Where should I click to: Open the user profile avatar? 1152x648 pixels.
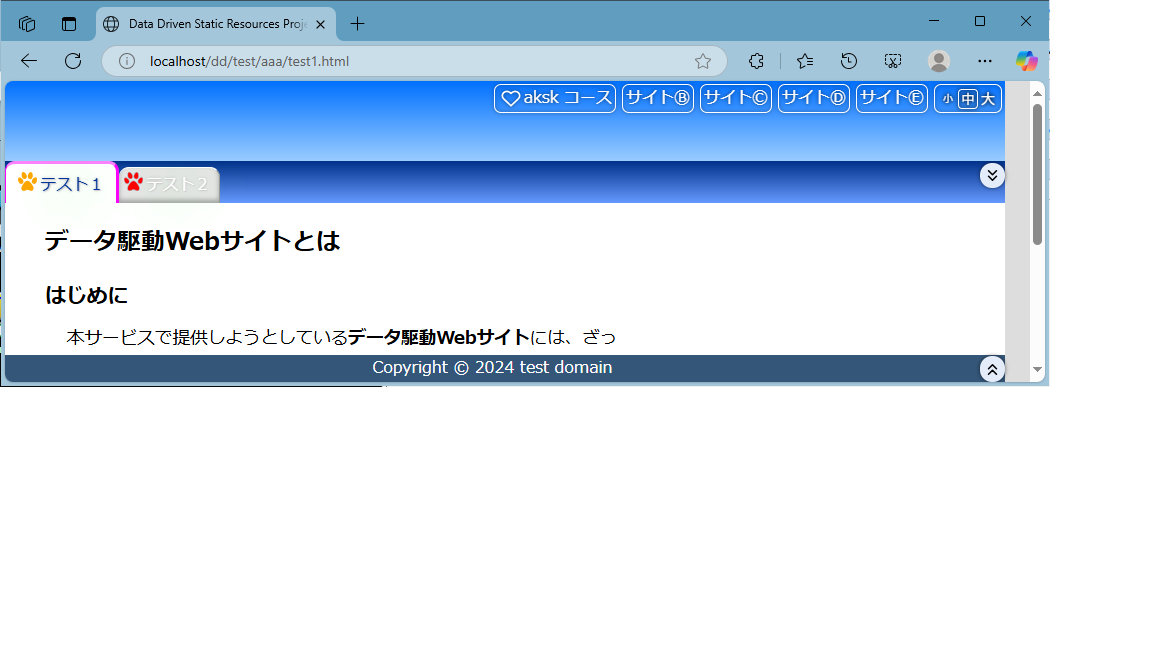[938, 61]
